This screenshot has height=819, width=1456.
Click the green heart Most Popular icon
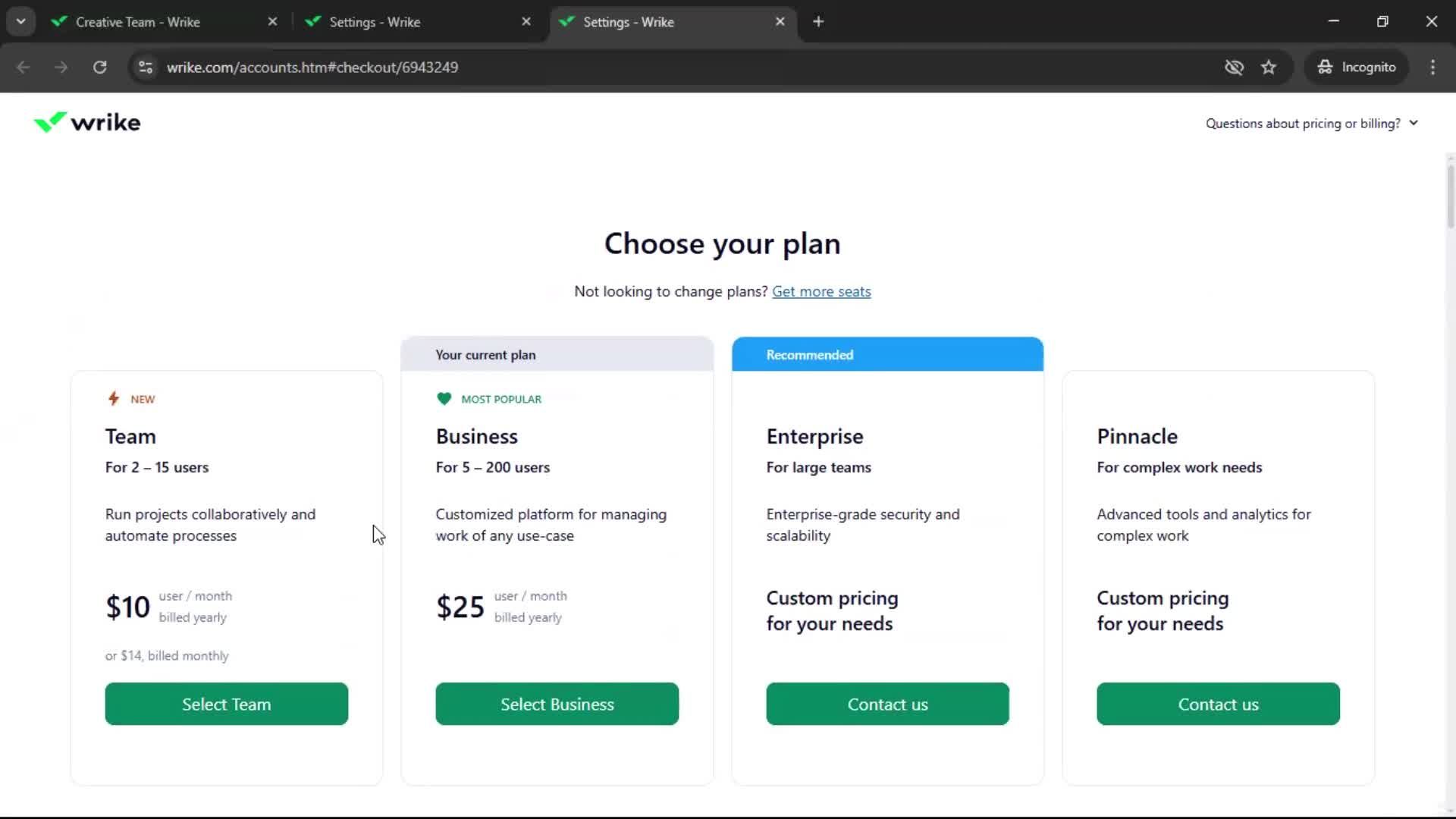tap(444, 399)
